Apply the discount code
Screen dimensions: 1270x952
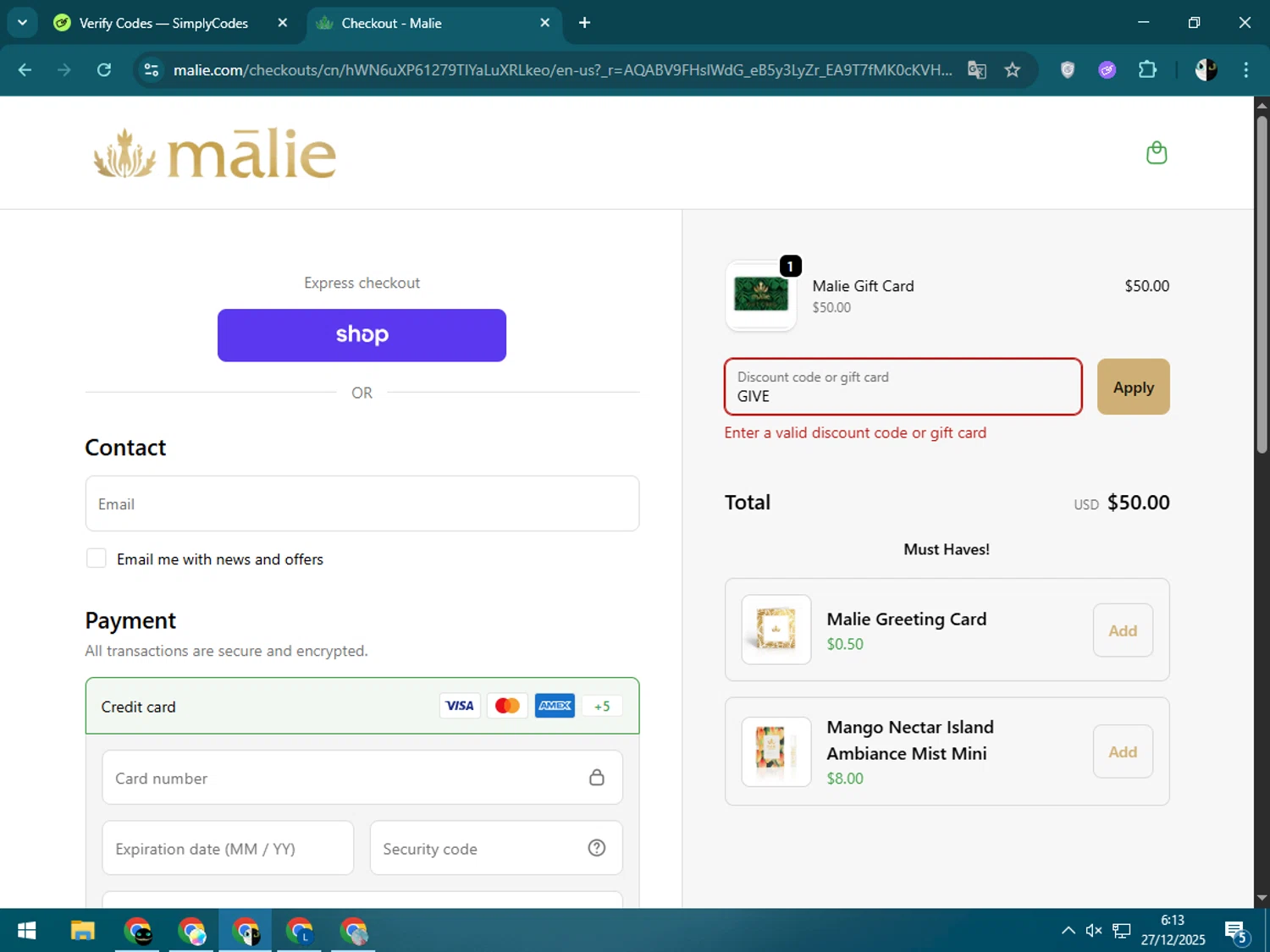tap(1134, 387)
